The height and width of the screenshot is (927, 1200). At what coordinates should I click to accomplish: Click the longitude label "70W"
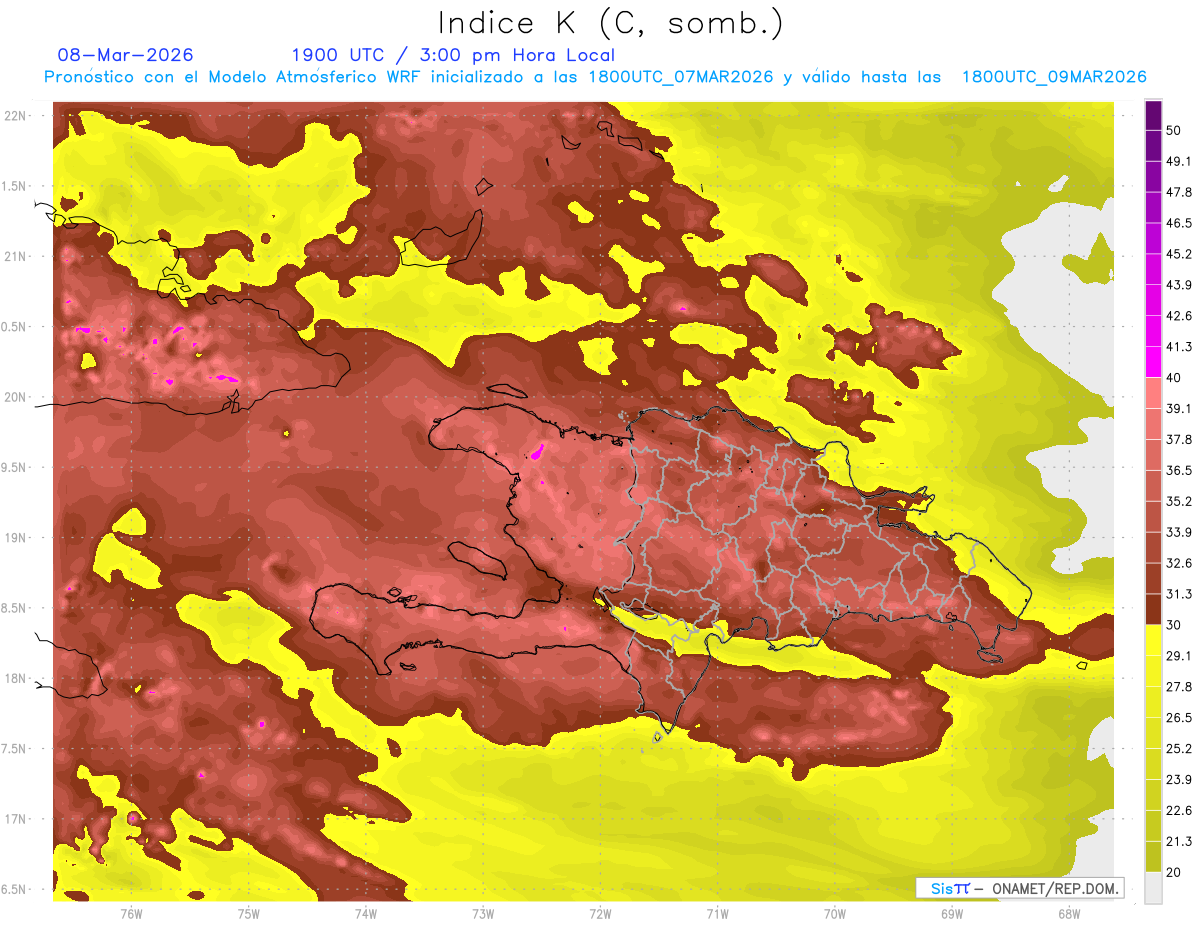(x=835, y=914)
